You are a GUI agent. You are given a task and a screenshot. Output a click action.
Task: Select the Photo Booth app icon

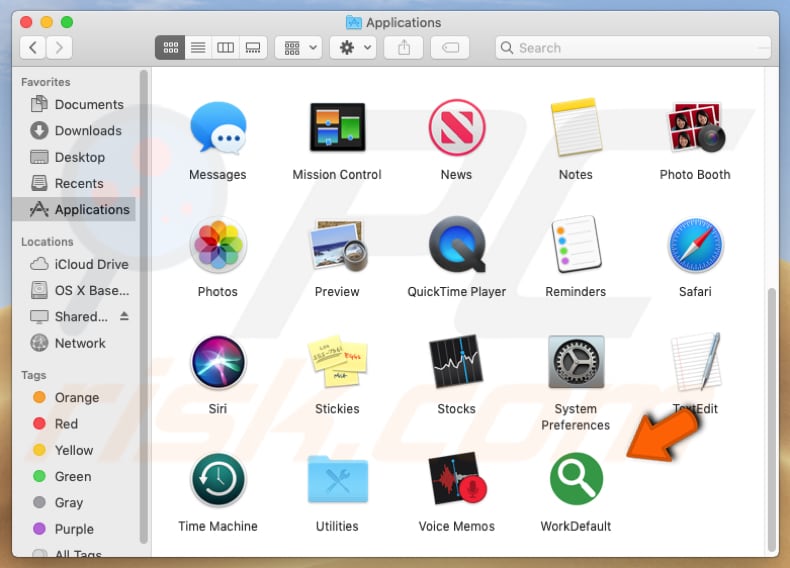tap(695, 127)
